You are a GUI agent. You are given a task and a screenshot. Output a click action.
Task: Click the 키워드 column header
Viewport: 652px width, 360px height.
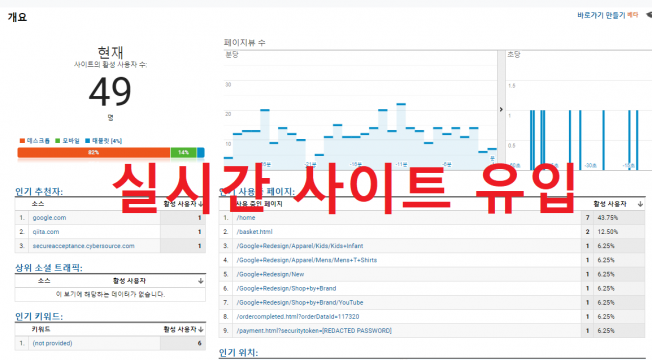(x=41, y=329)
